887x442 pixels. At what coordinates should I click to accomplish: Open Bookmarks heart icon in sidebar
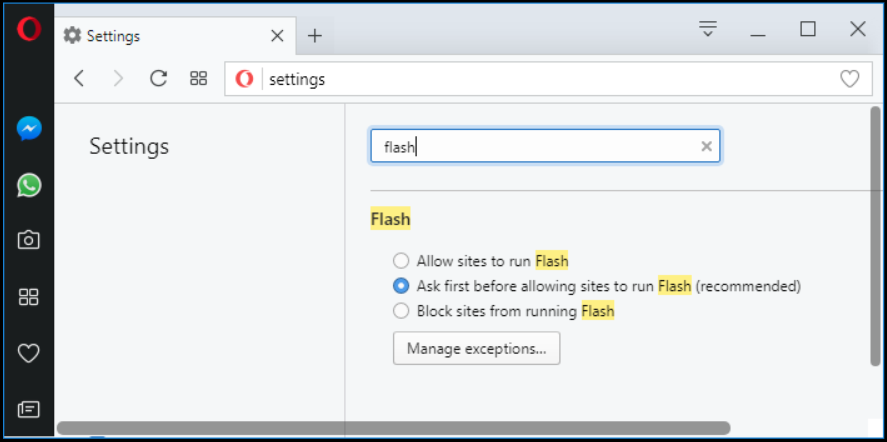[x=29, y=352]
